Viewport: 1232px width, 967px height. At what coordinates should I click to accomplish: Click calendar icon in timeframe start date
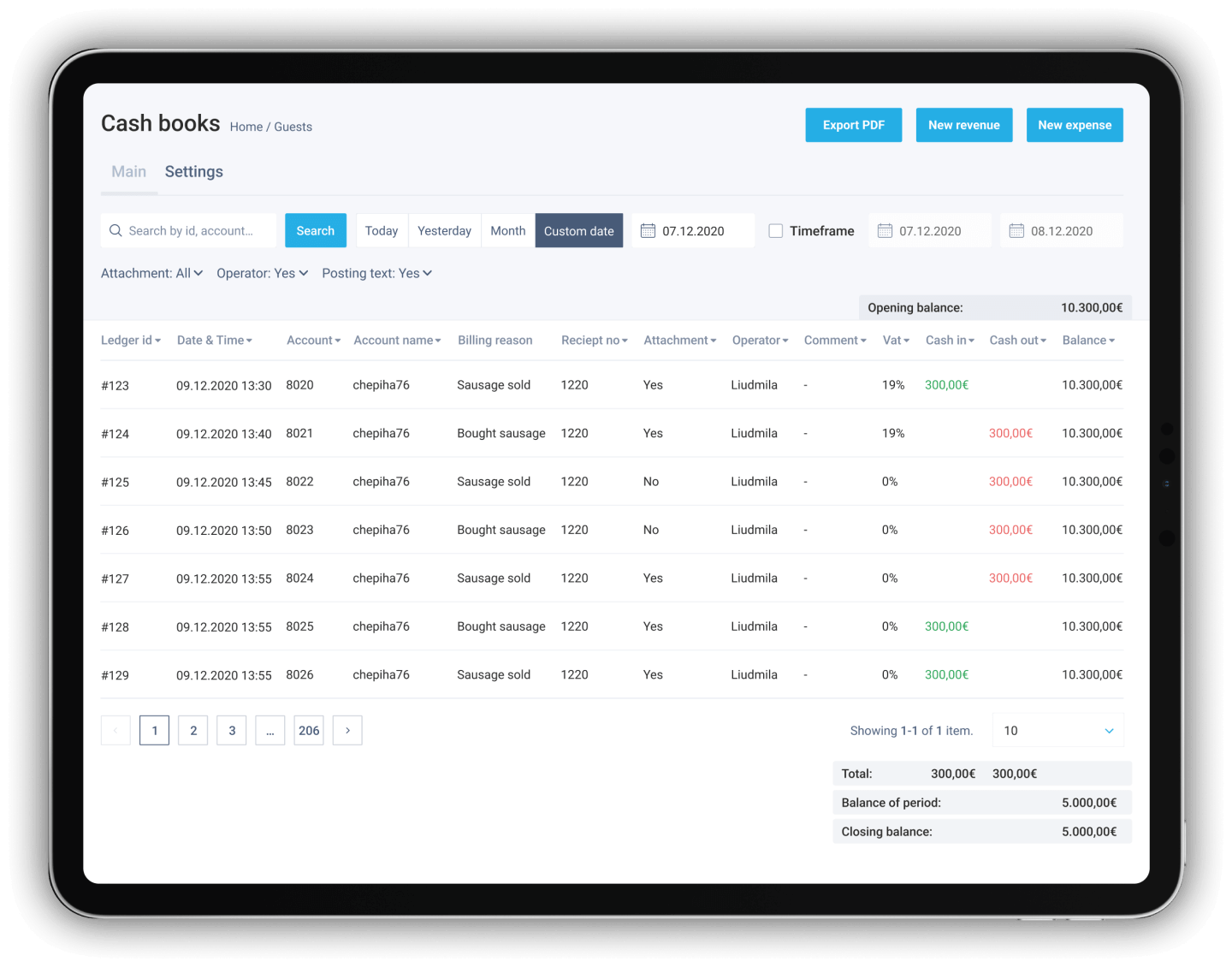tap(885, 231)
